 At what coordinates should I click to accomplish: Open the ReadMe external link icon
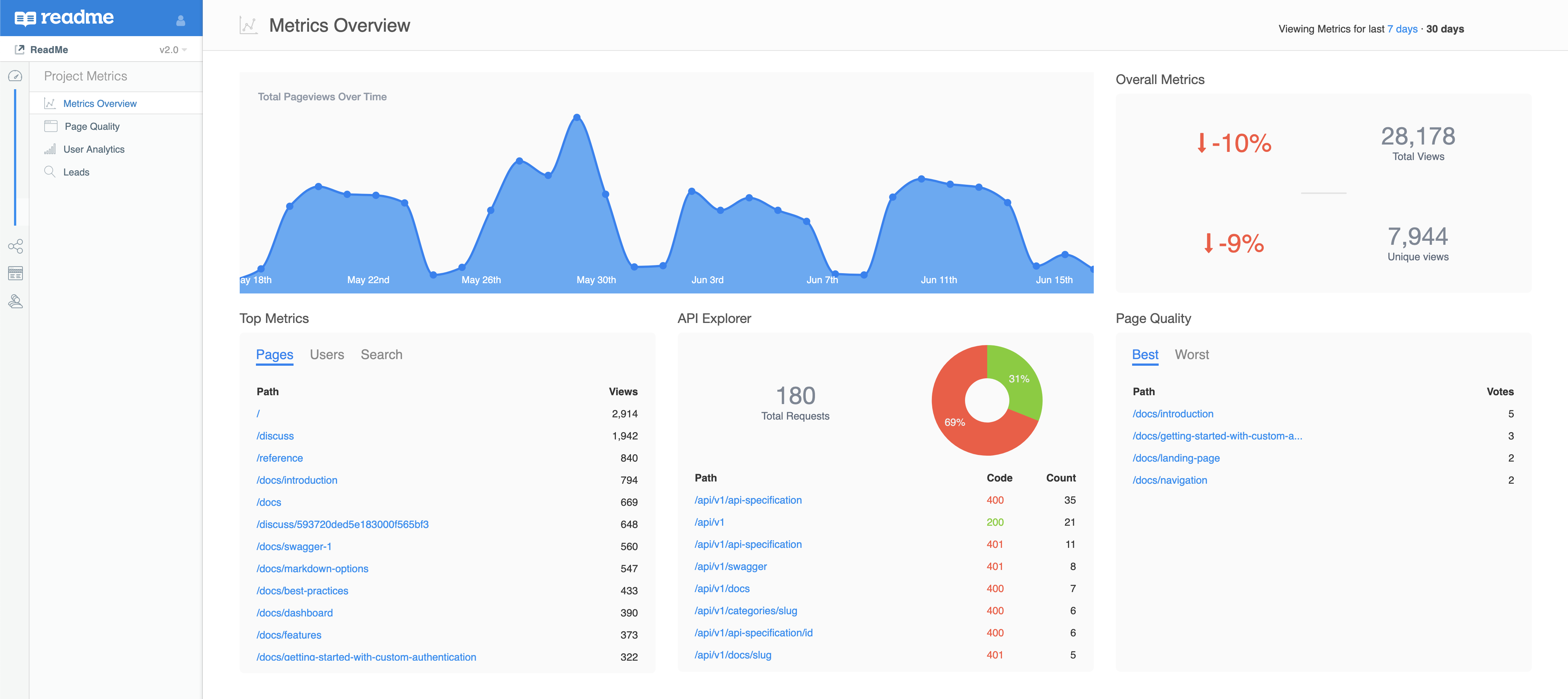(x=20, y=49)
